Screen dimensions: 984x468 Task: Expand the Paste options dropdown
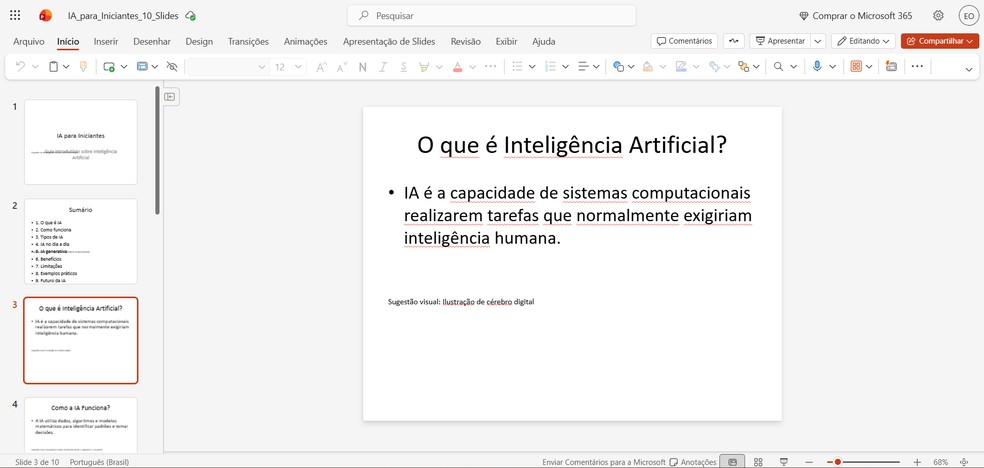coord(68,66)
